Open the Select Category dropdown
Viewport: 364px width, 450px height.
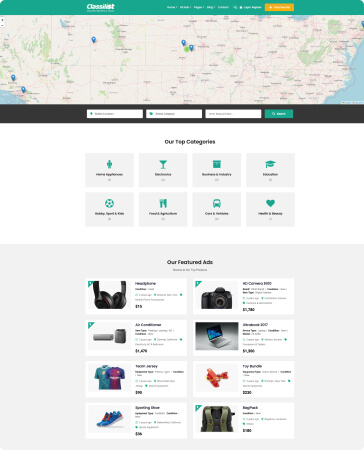[174, 114]
